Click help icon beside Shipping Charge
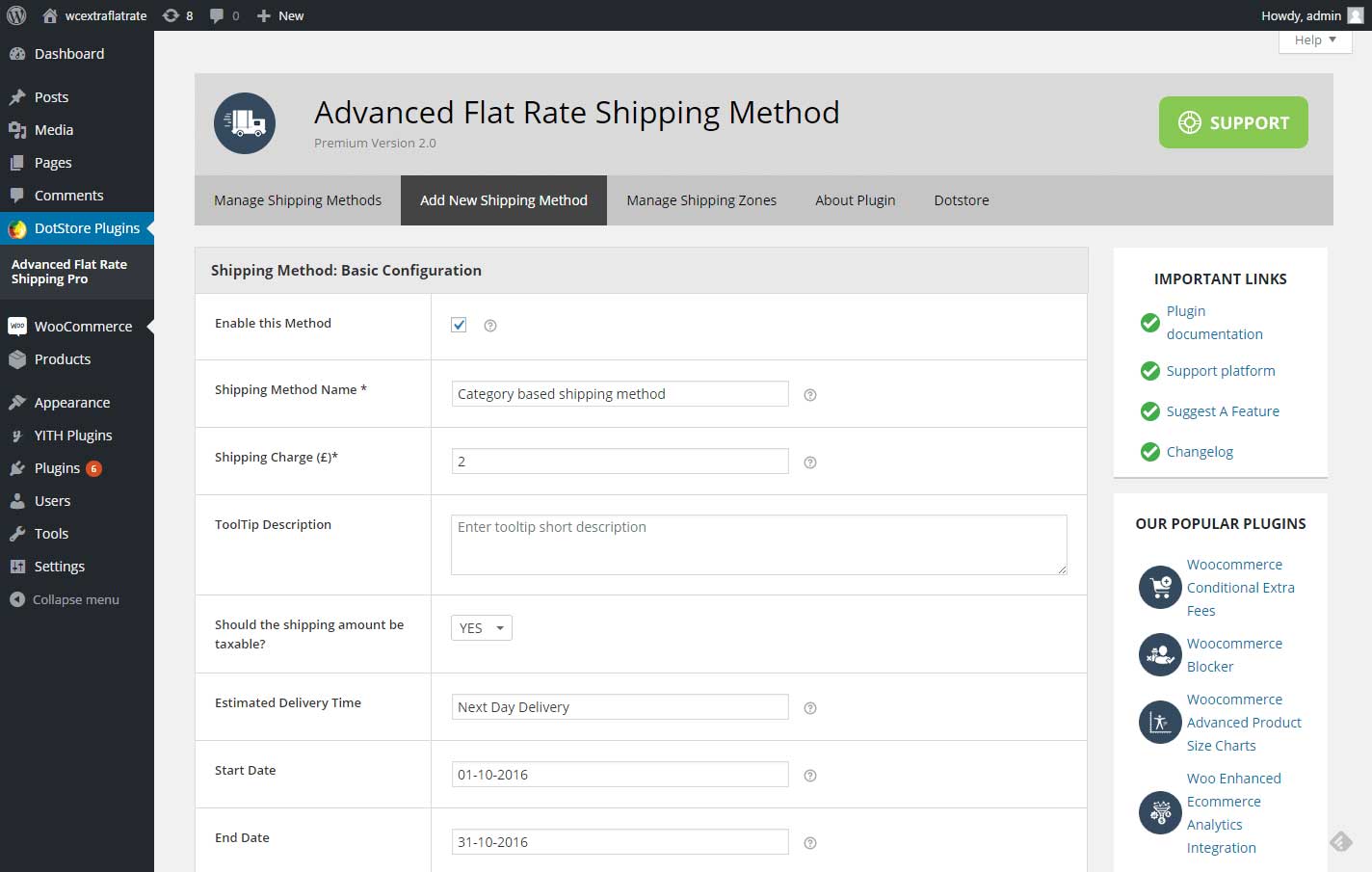Viewport: 1372px width, 872px height. (810, 462)
